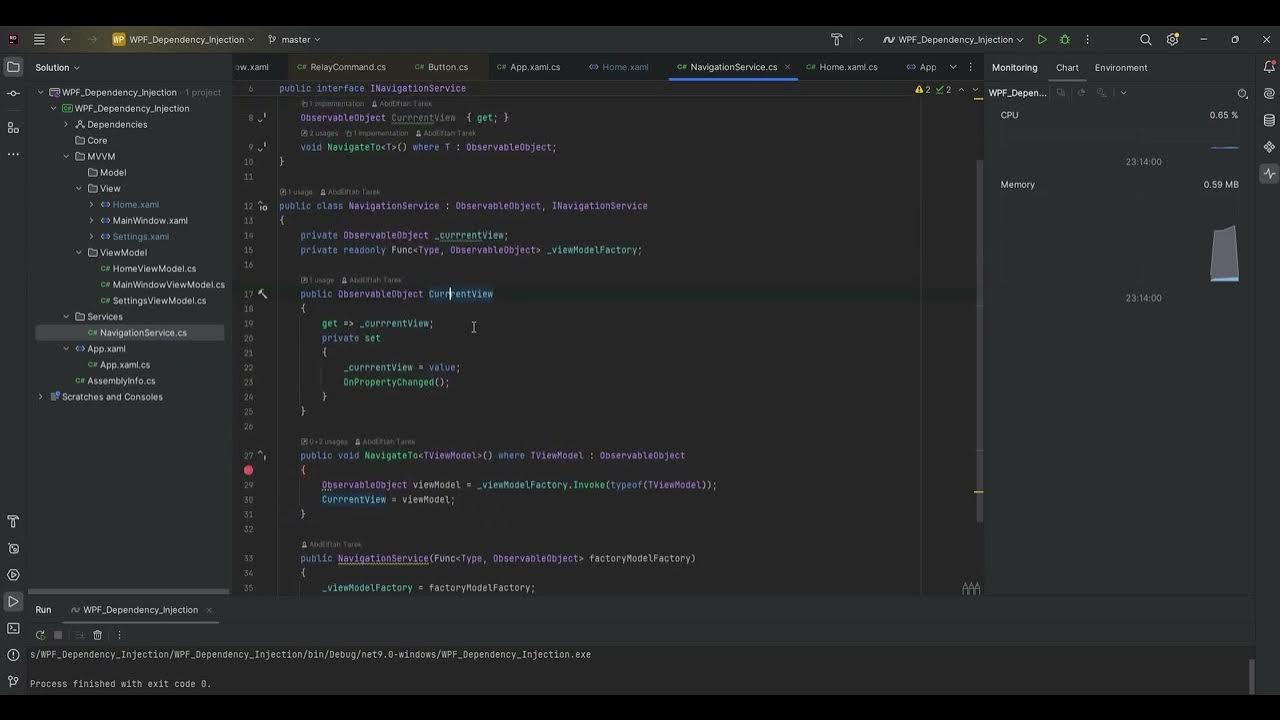1280x720 pixels.
Task: Open more run actions next to Debug
Action: [x=1087, y=39]
